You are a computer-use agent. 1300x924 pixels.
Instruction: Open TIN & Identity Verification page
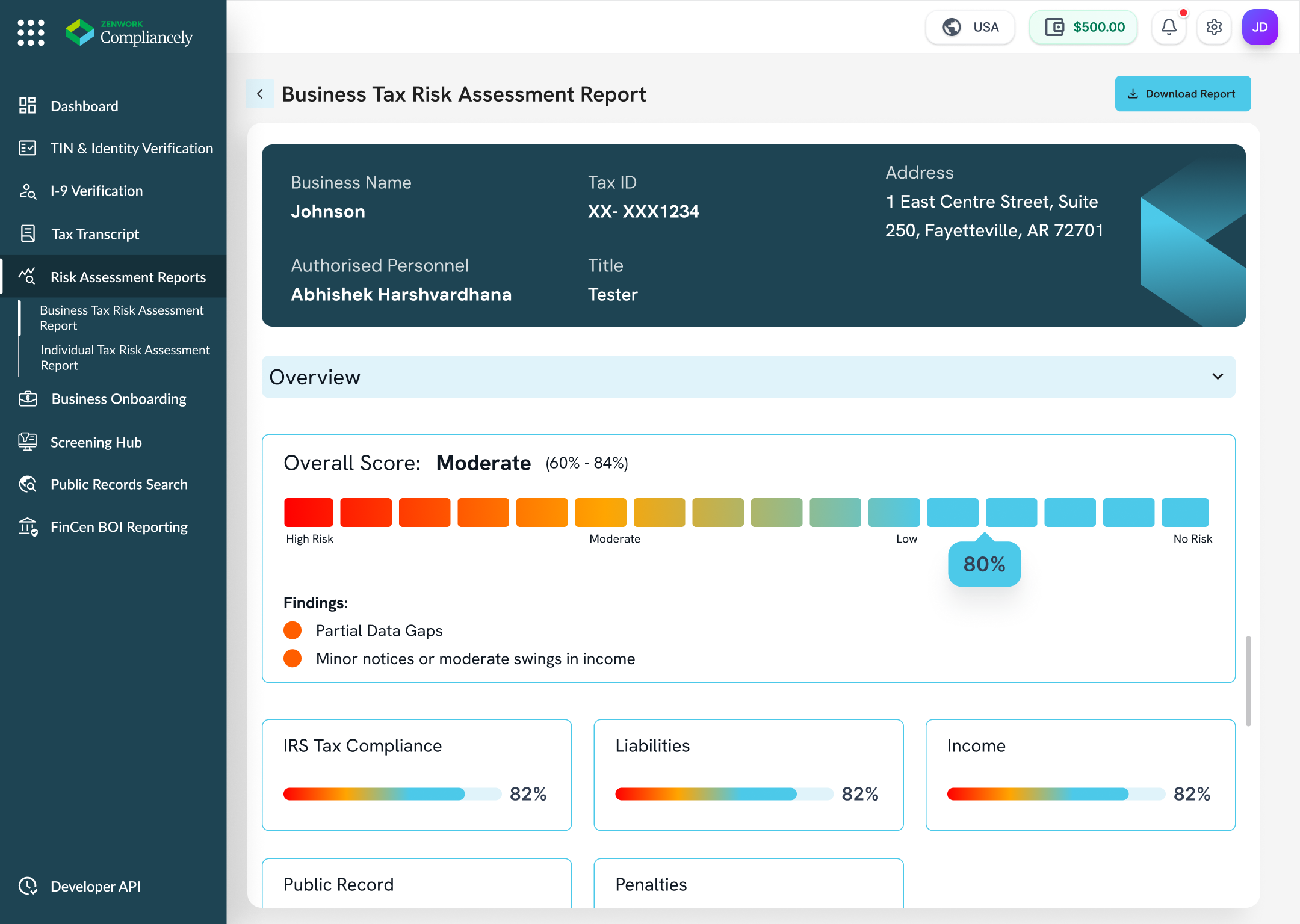pyautogui.click(x=131, y=149)
